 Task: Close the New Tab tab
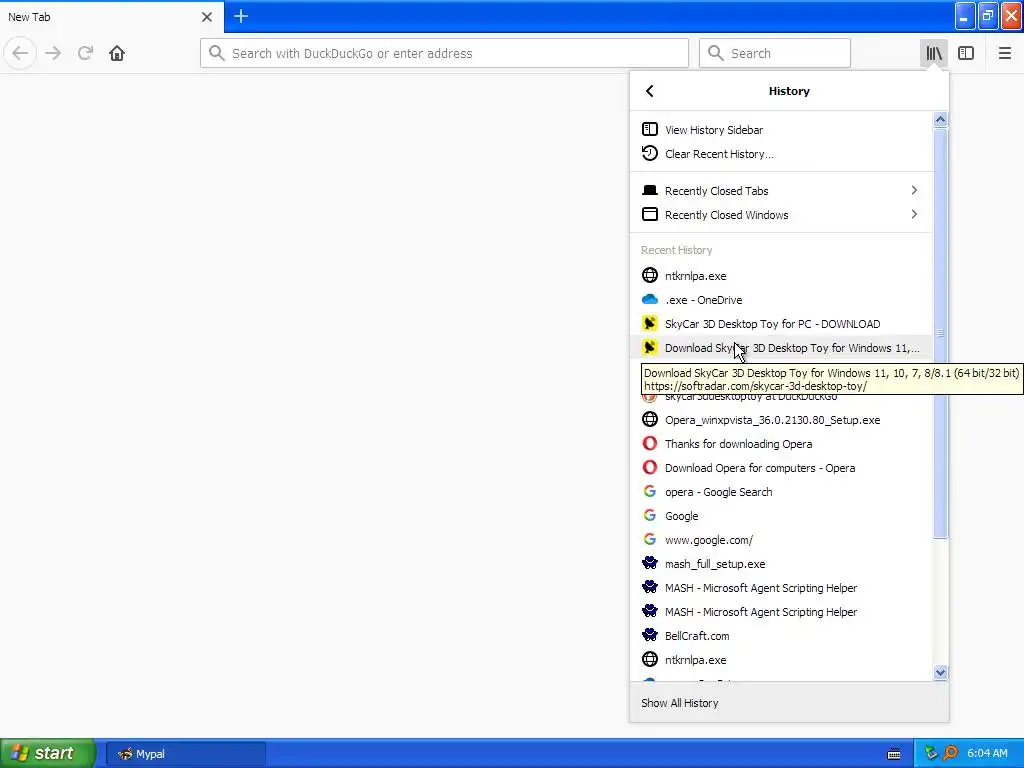(x=206, y=17)
